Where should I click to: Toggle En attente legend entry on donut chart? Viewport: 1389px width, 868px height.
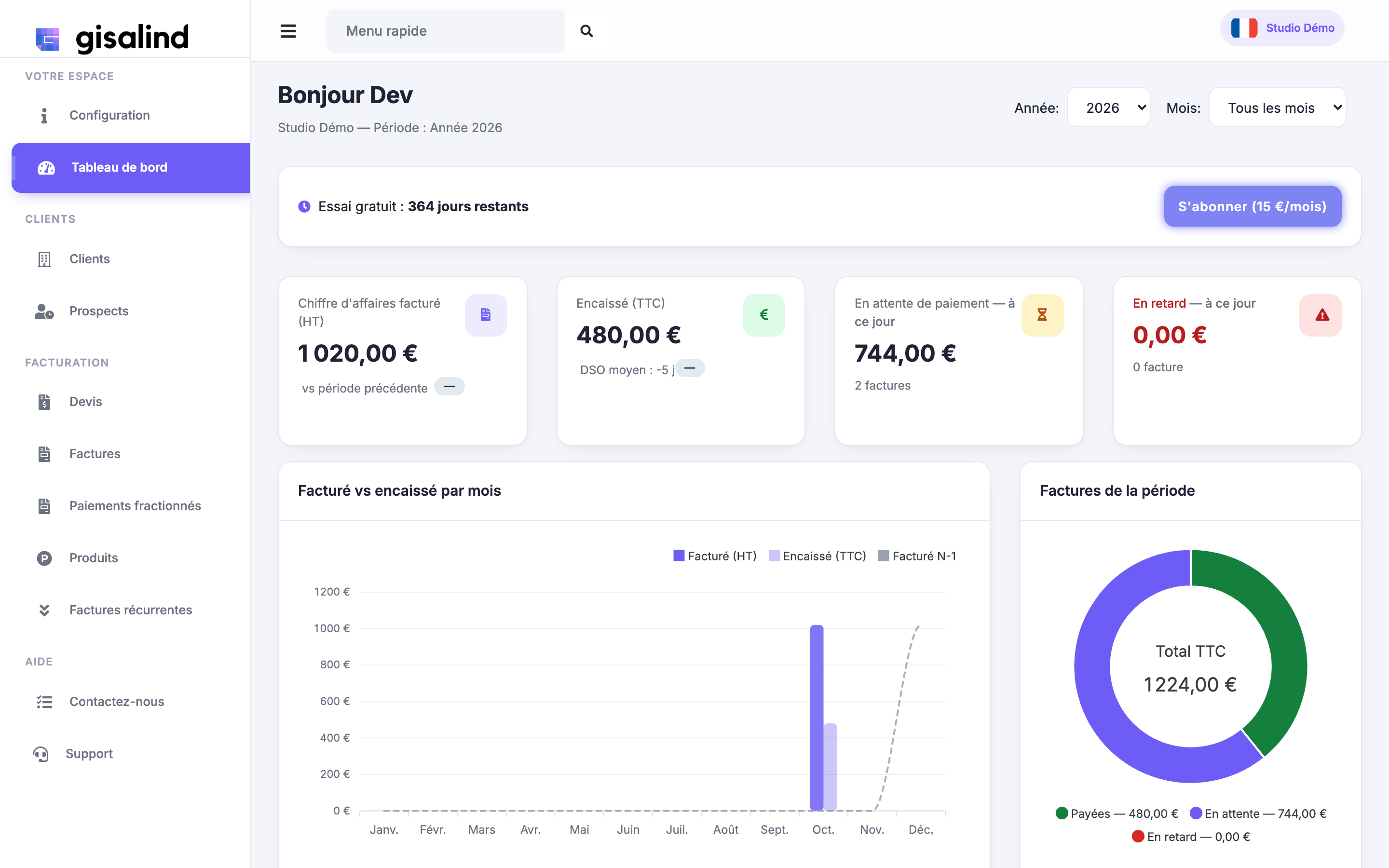[x=1257, y=814]
